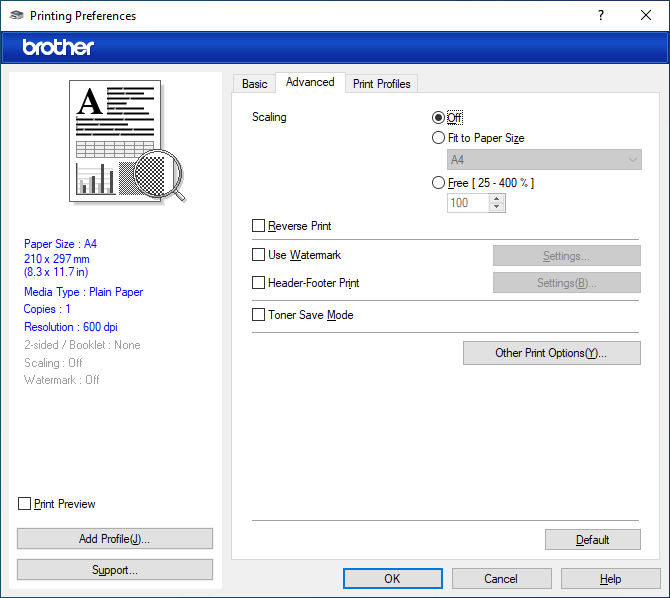Click the Brother logo in the banner
This screenshot has height=598, width=670.
click(x=58, y=47)
